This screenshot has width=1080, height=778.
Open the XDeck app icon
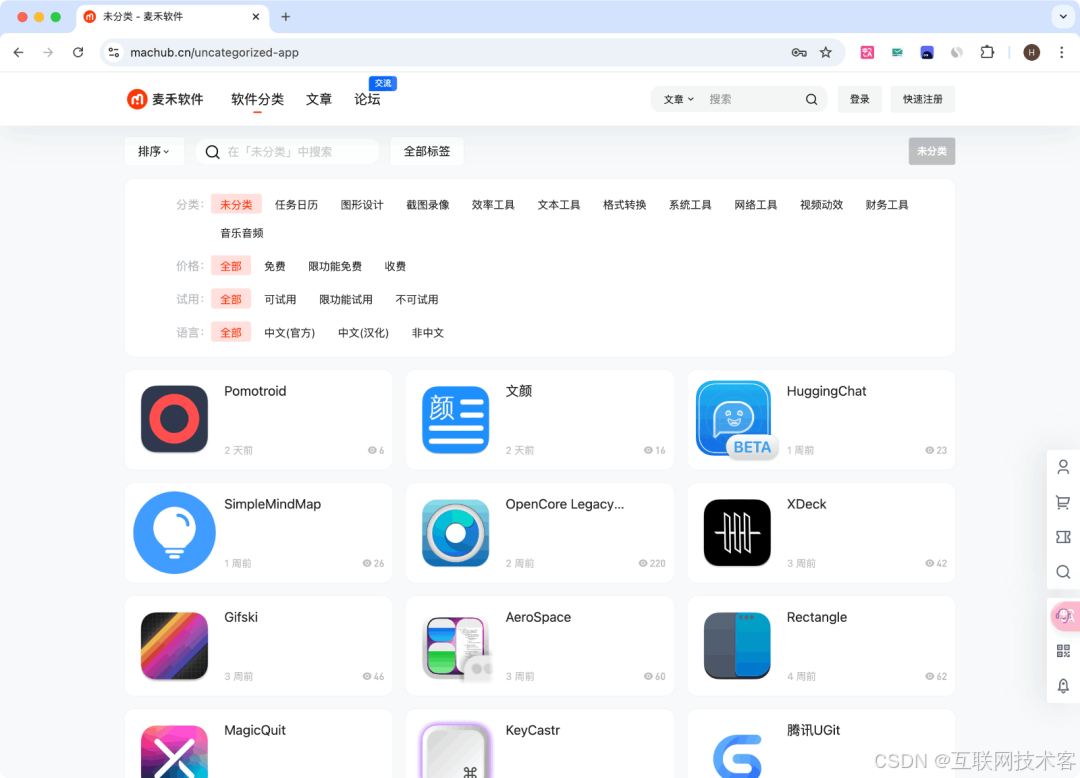tap(737, 532)
